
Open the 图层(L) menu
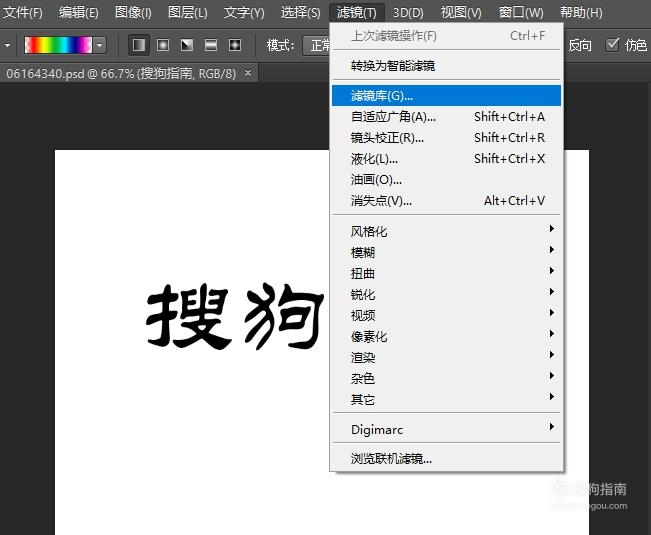tap(187, 12)
